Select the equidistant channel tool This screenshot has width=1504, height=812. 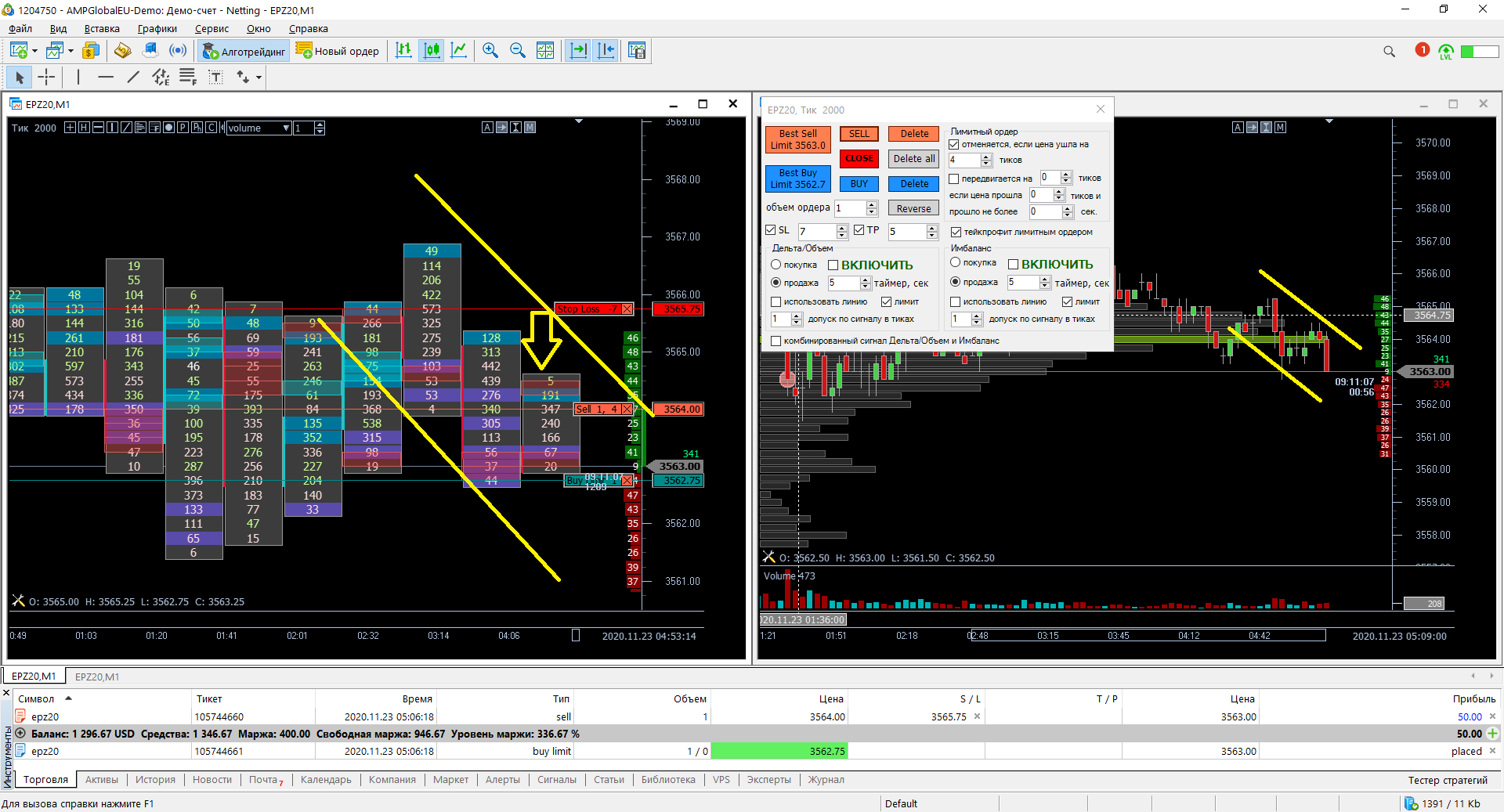(161, 77)
